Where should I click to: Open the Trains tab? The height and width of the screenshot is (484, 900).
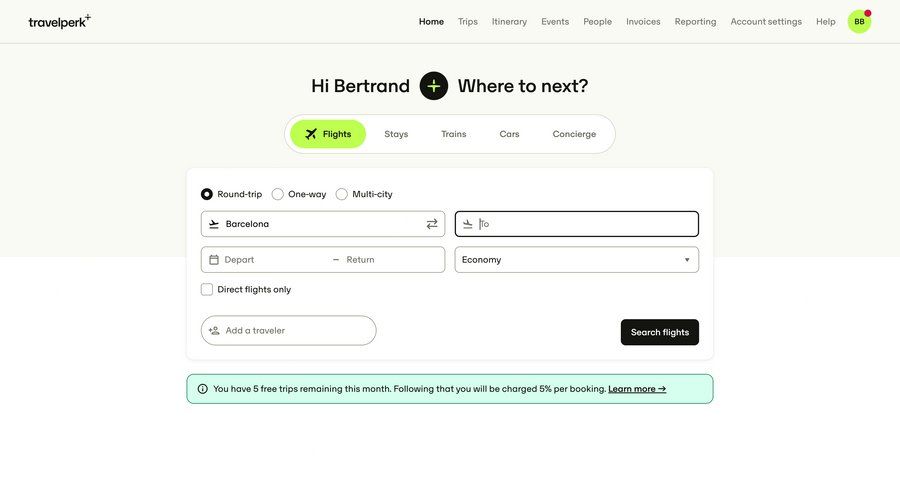coord(453,134)
